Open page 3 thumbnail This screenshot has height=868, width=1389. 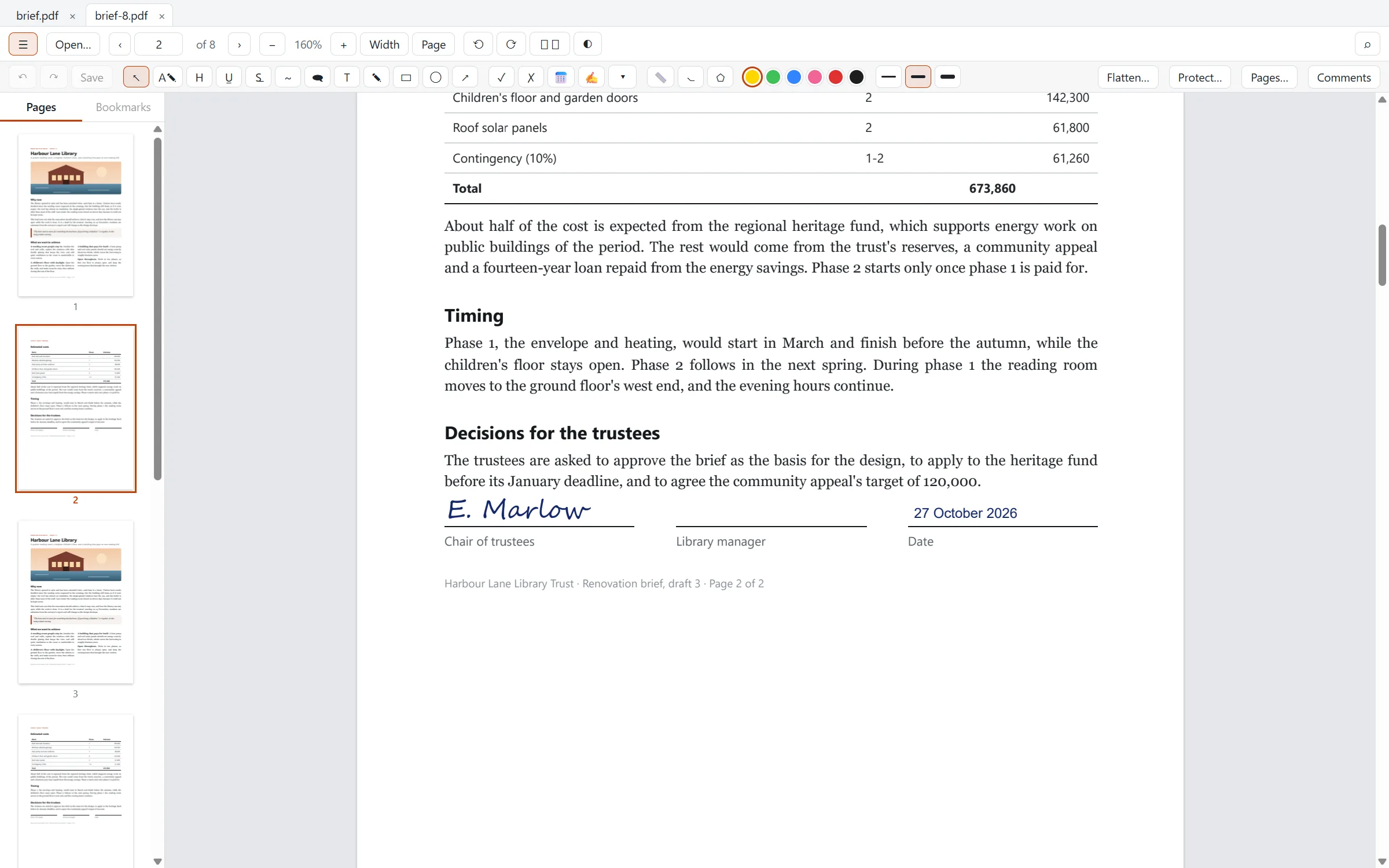coord(76,602)
